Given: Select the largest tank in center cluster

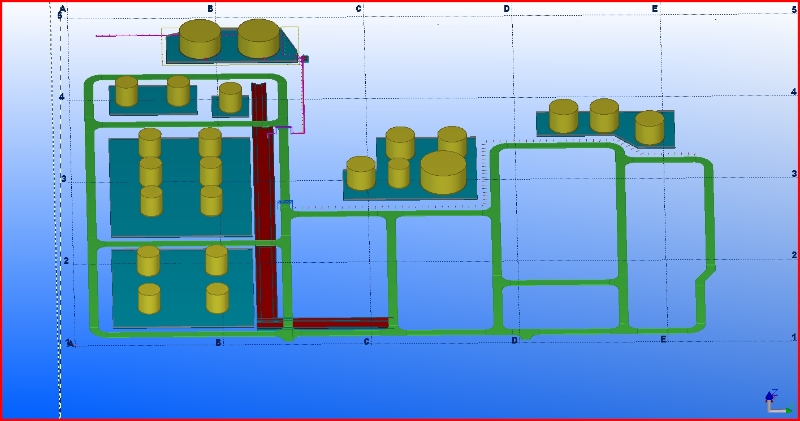Looking at the screenshot, I should pyautogui.click(x=443, y=173).
